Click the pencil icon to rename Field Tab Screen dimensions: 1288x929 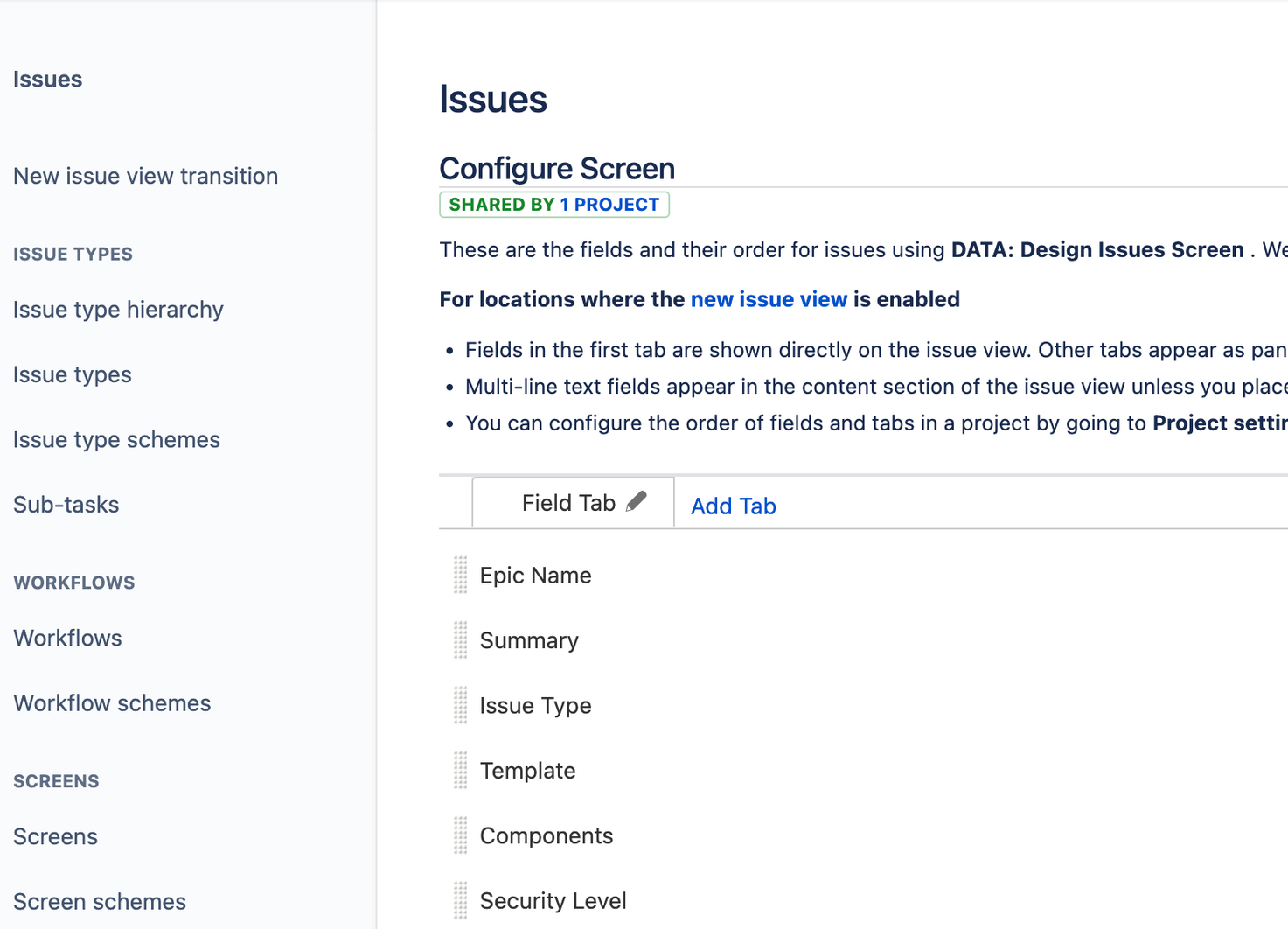637,500
